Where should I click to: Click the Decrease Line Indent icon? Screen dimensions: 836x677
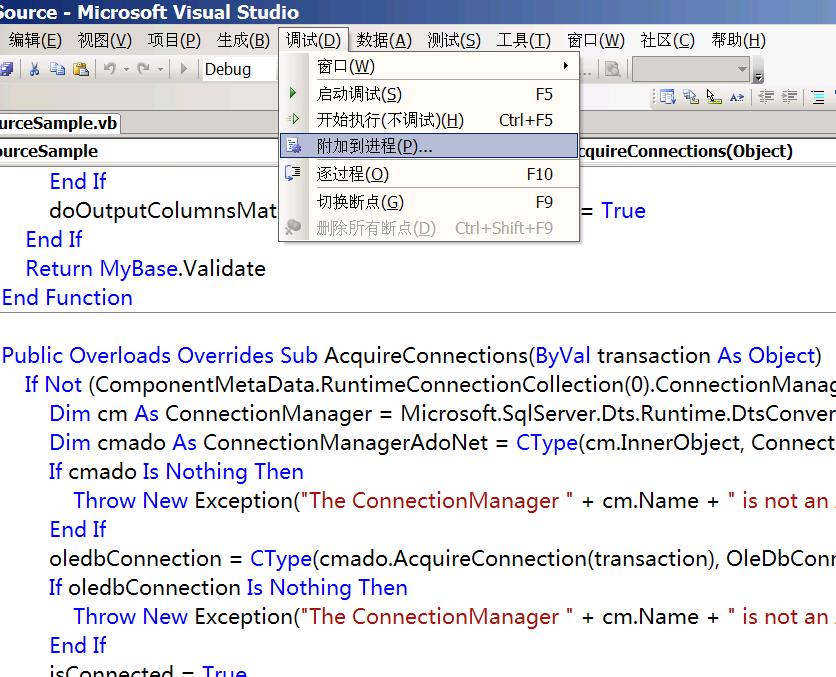766,97
